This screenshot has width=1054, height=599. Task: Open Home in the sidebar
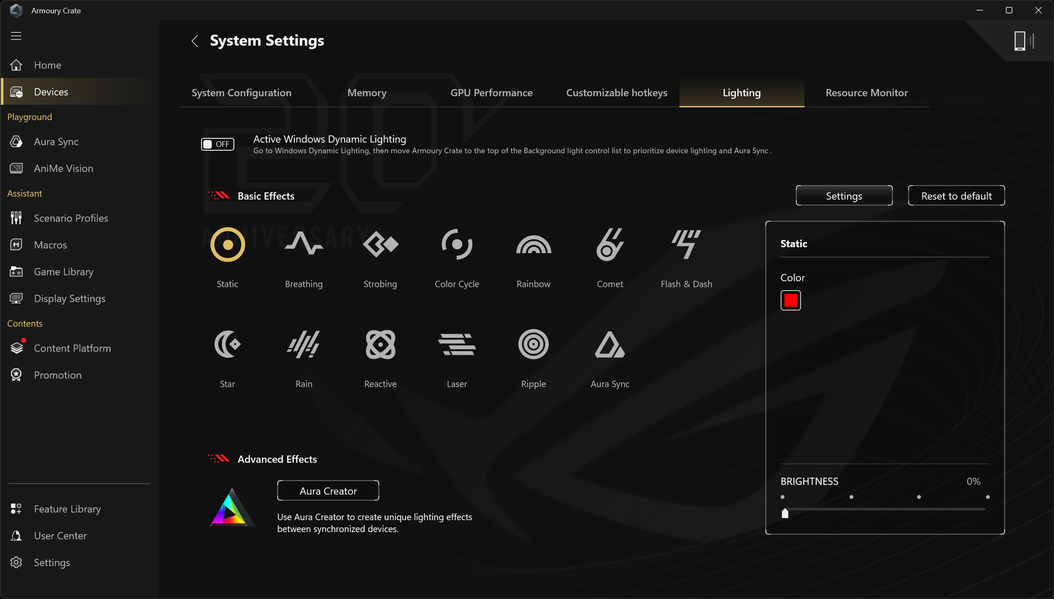coord(79,65)
